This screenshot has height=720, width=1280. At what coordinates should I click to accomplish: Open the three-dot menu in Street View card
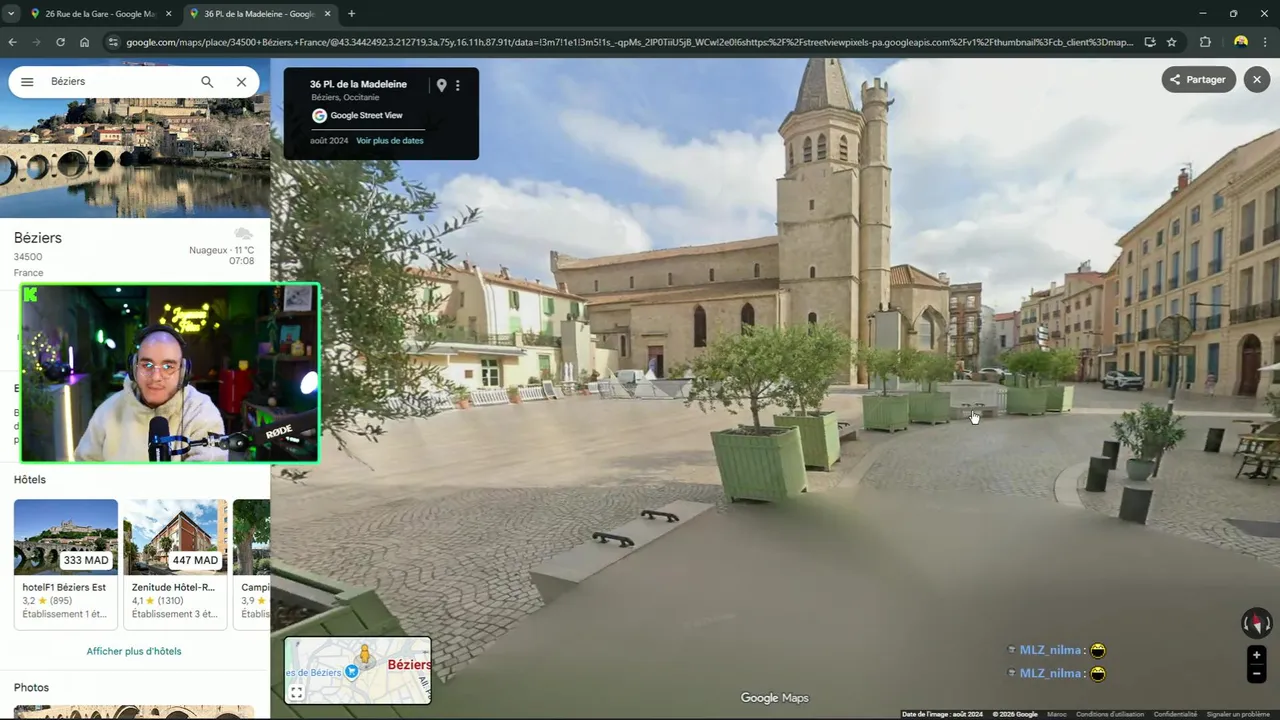[458, 86]
